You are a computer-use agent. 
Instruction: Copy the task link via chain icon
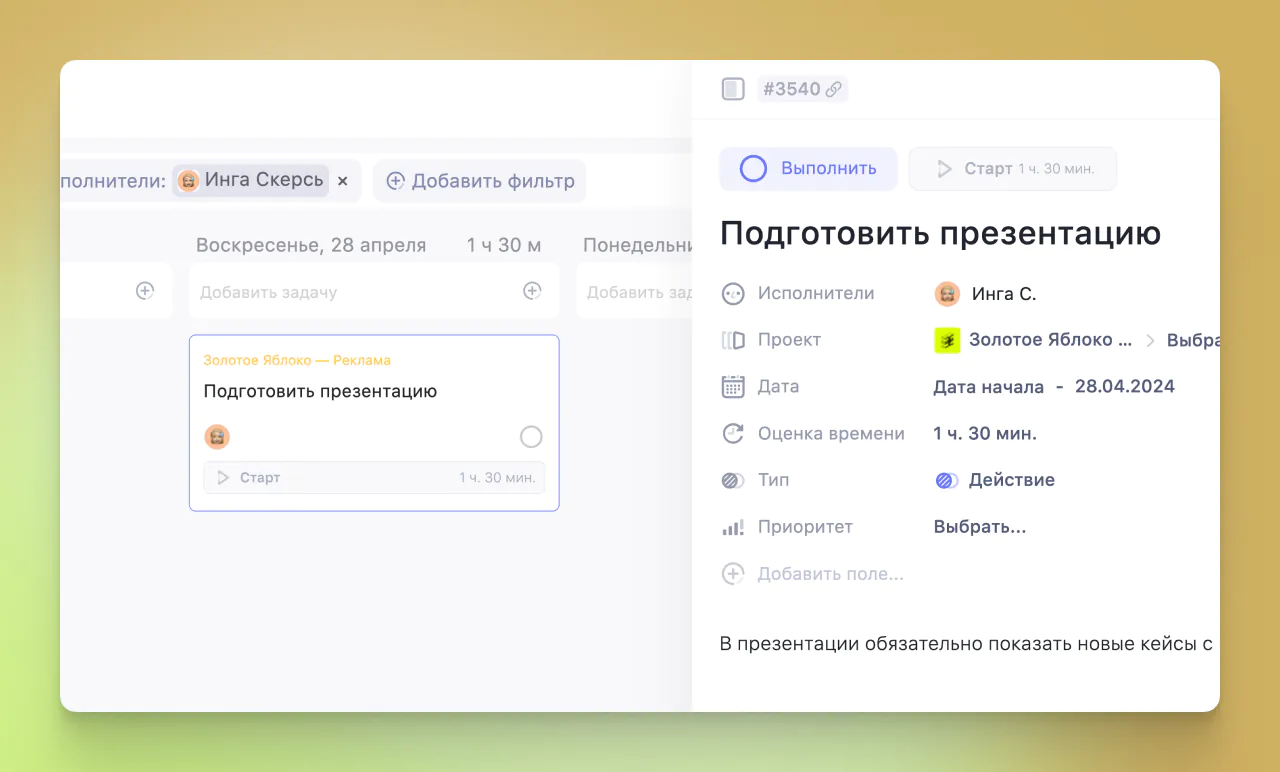831,88
